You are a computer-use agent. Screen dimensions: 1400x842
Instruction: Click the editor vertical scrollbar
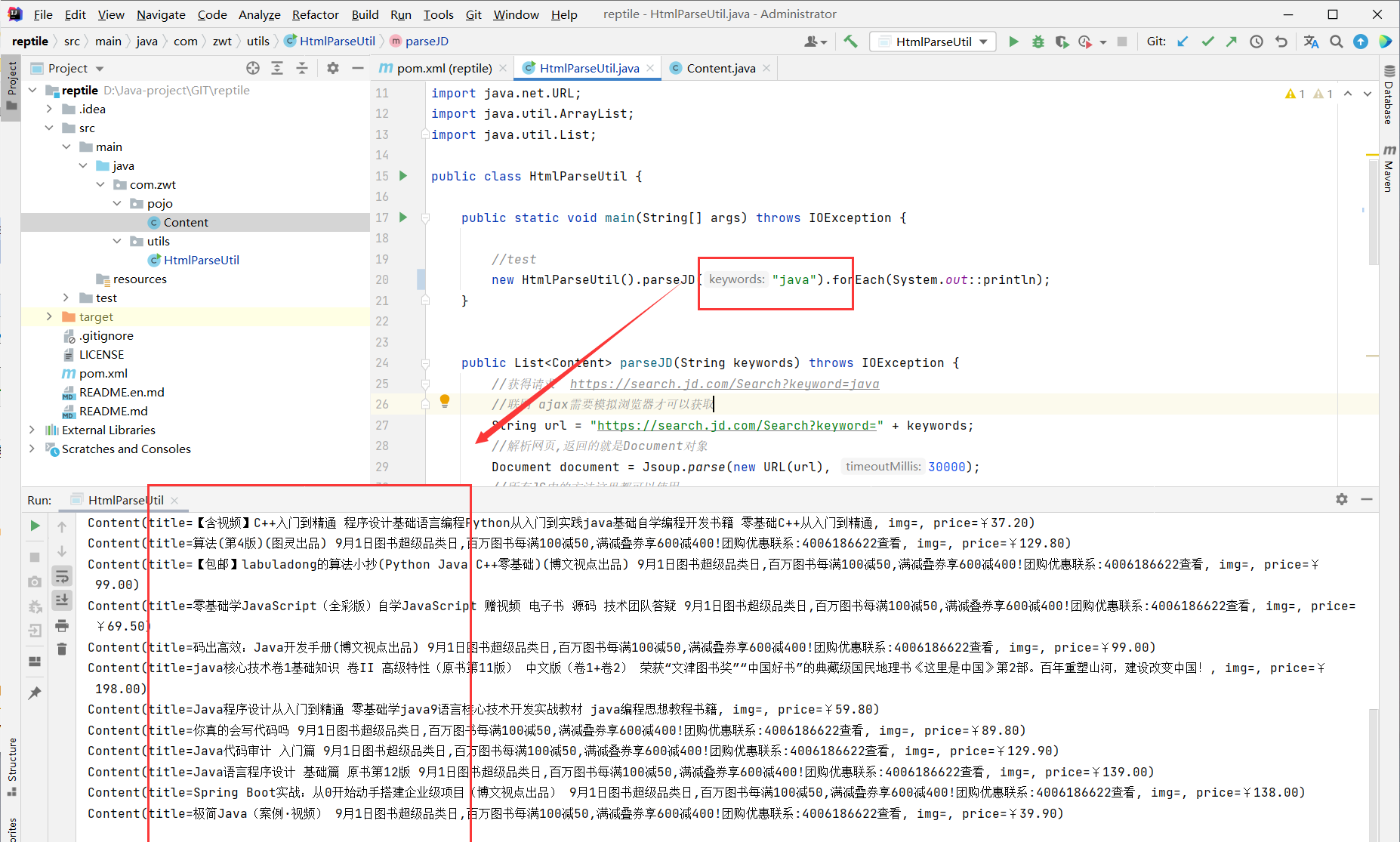[1373, 211]
